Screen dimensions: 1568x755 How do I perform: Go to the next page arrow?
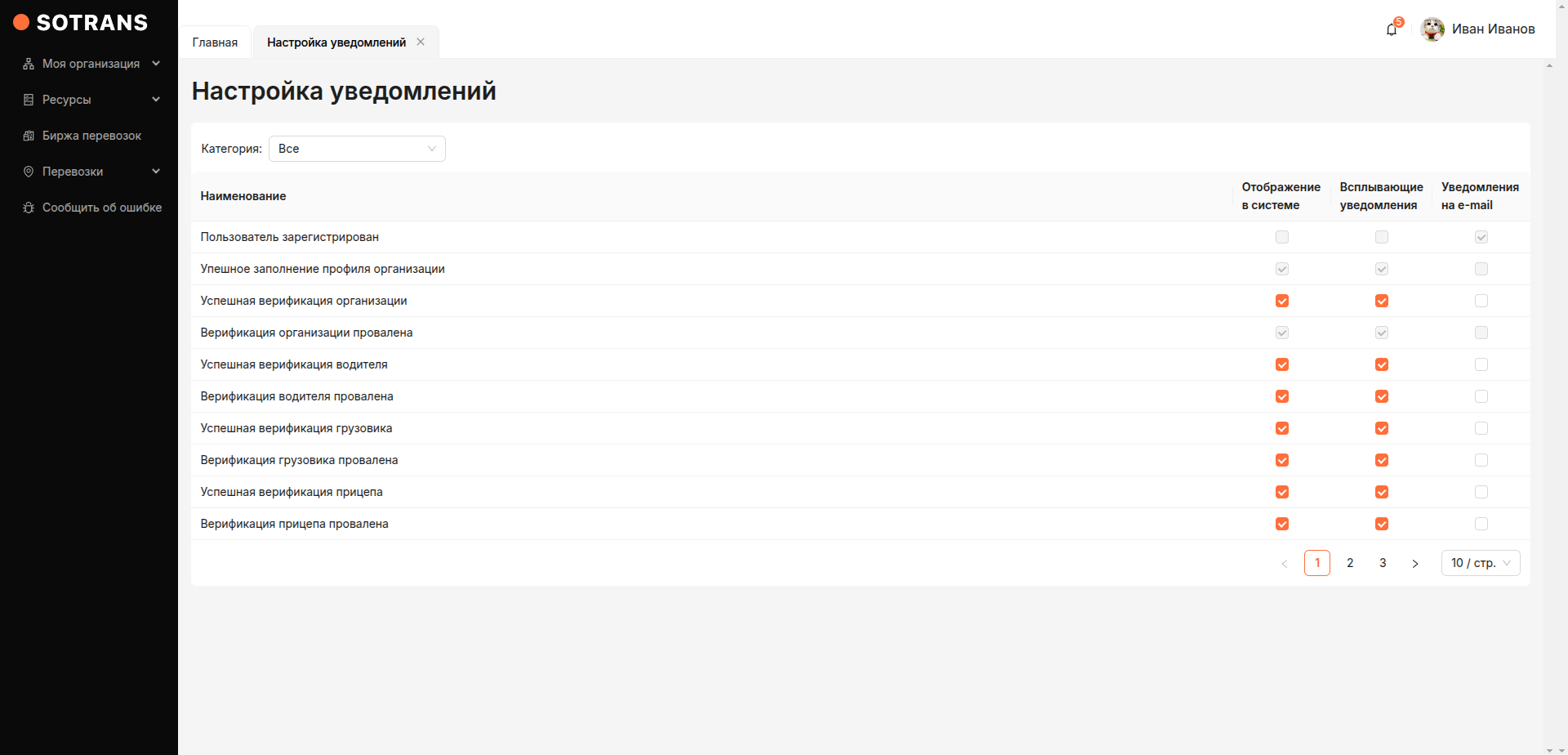1415,563
